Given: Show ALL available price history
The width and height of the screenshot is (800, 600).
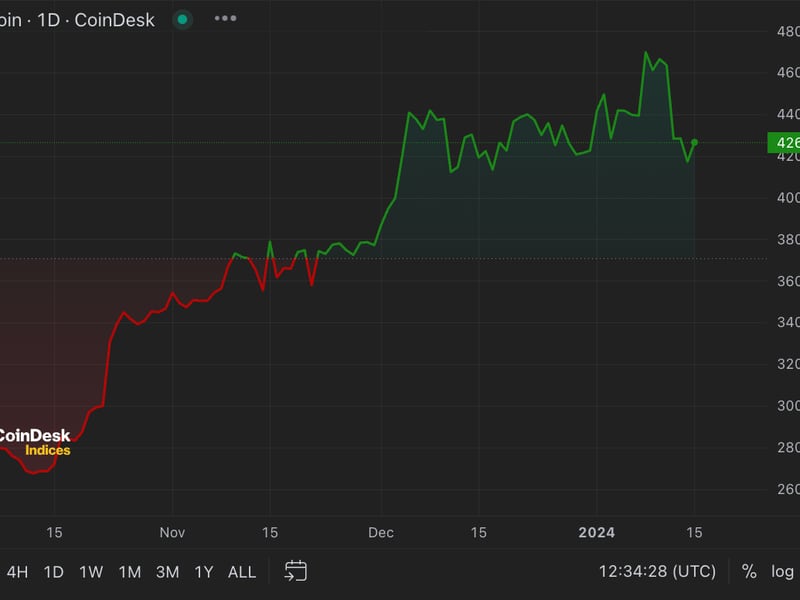Looking at the screenshot, I should pyautogui.click(x=242, y=572).
